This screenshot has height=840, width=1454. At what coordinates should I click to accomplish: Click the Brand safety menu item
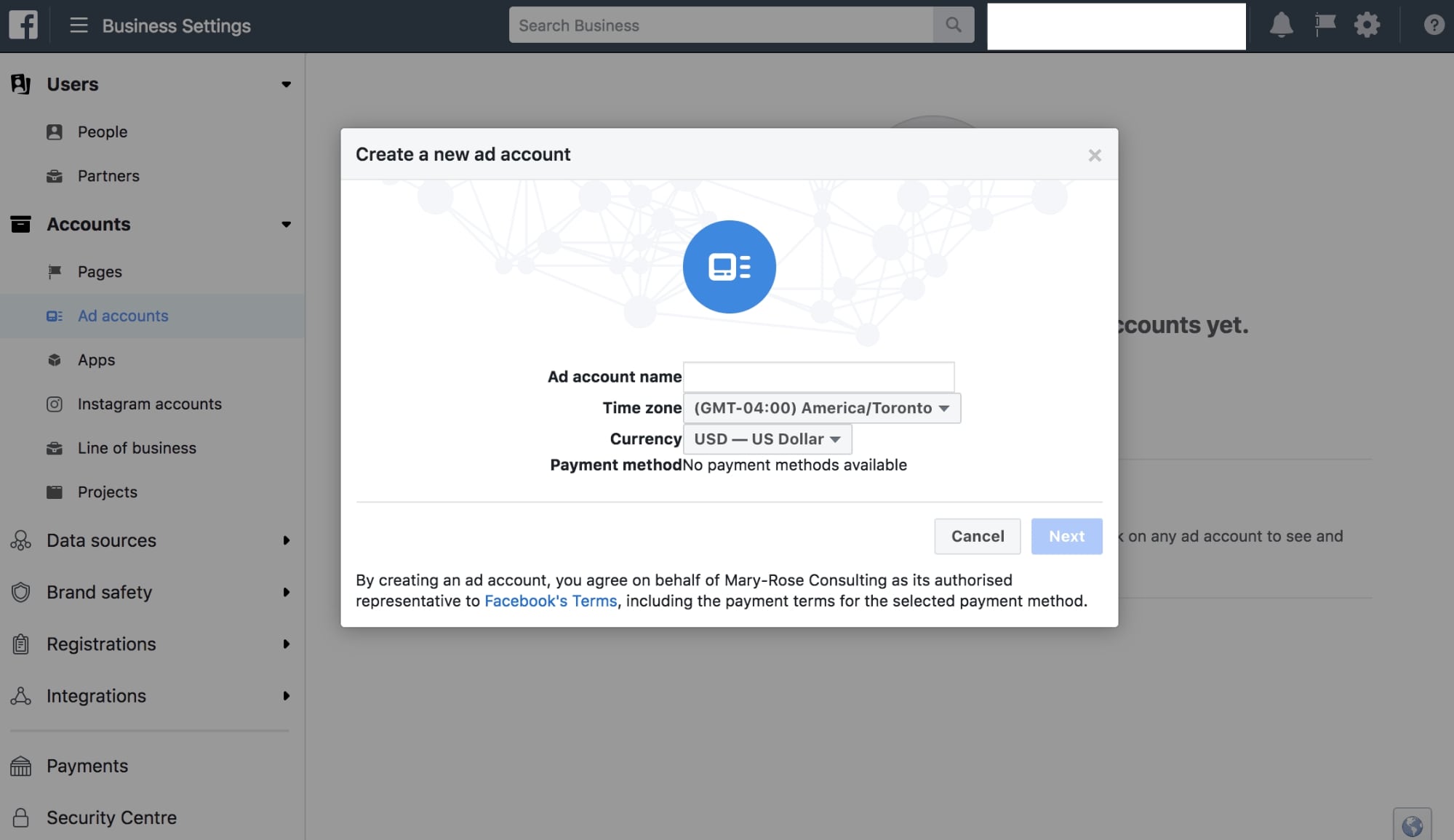(99, 591)
